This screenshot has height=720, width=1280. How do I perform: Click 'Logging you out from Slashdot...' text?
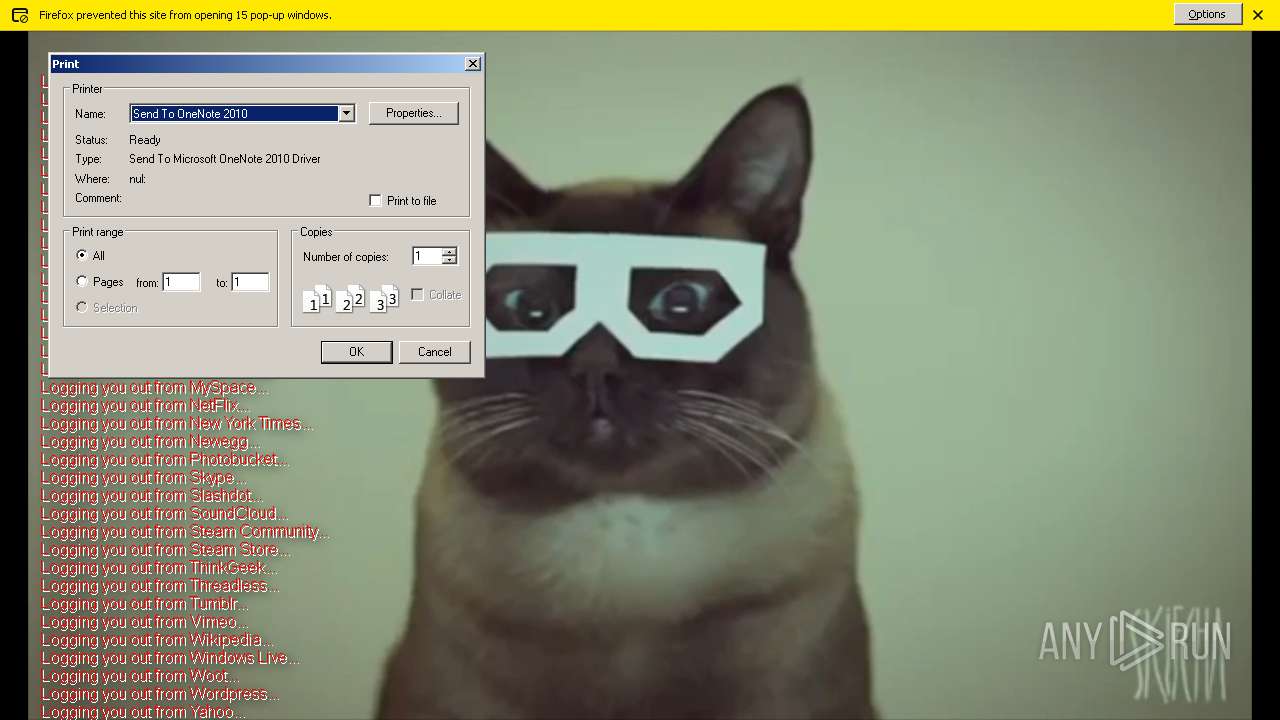coord(153,496)
